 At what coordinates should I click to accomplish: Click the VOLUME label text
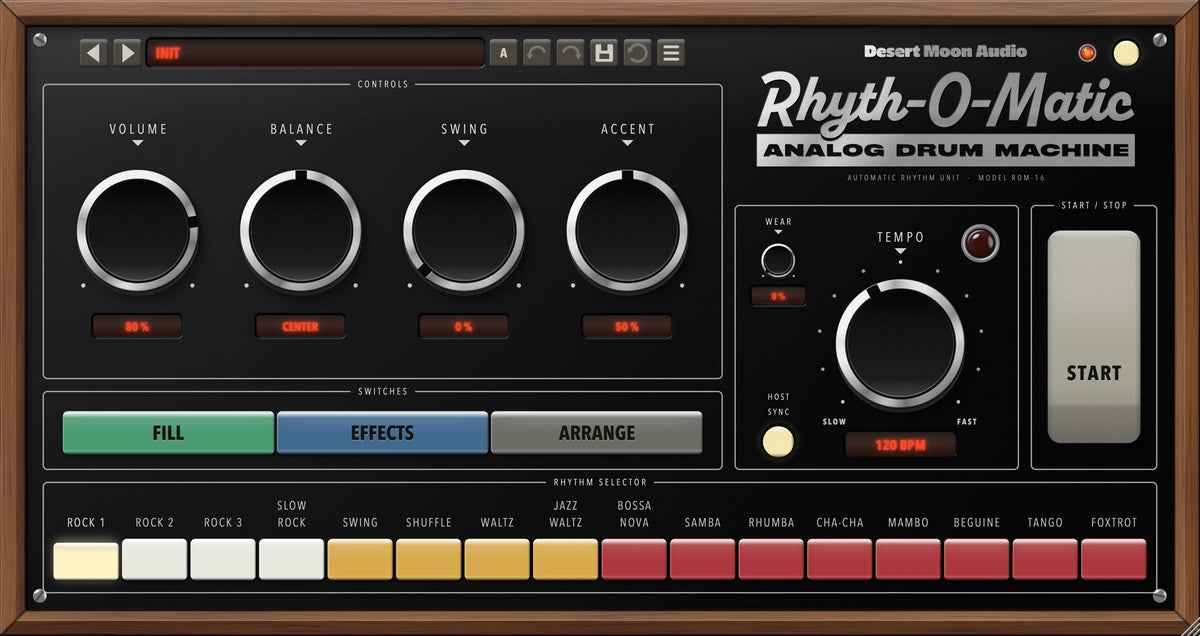point(138,129)
